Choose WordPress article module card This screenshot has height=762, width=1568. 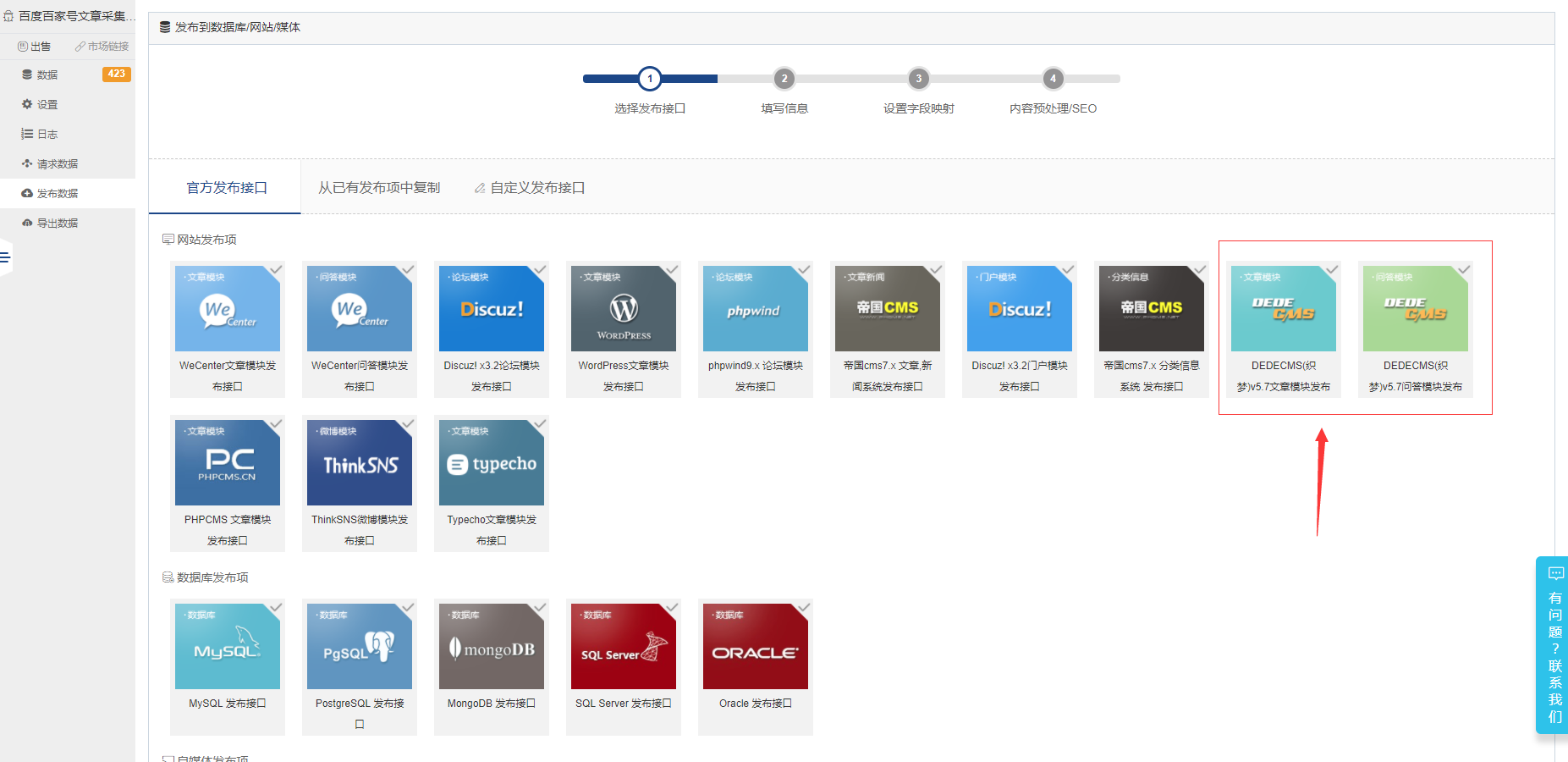tap(624, 329)
